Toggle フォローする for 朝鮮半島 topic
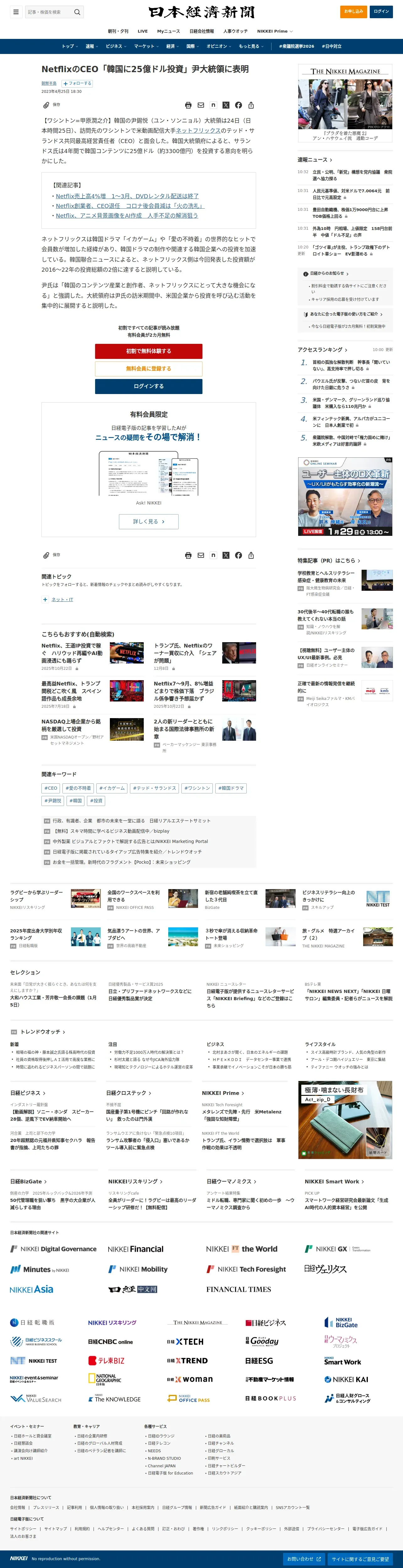403x1568 pixels. click(x=77, y=83)
